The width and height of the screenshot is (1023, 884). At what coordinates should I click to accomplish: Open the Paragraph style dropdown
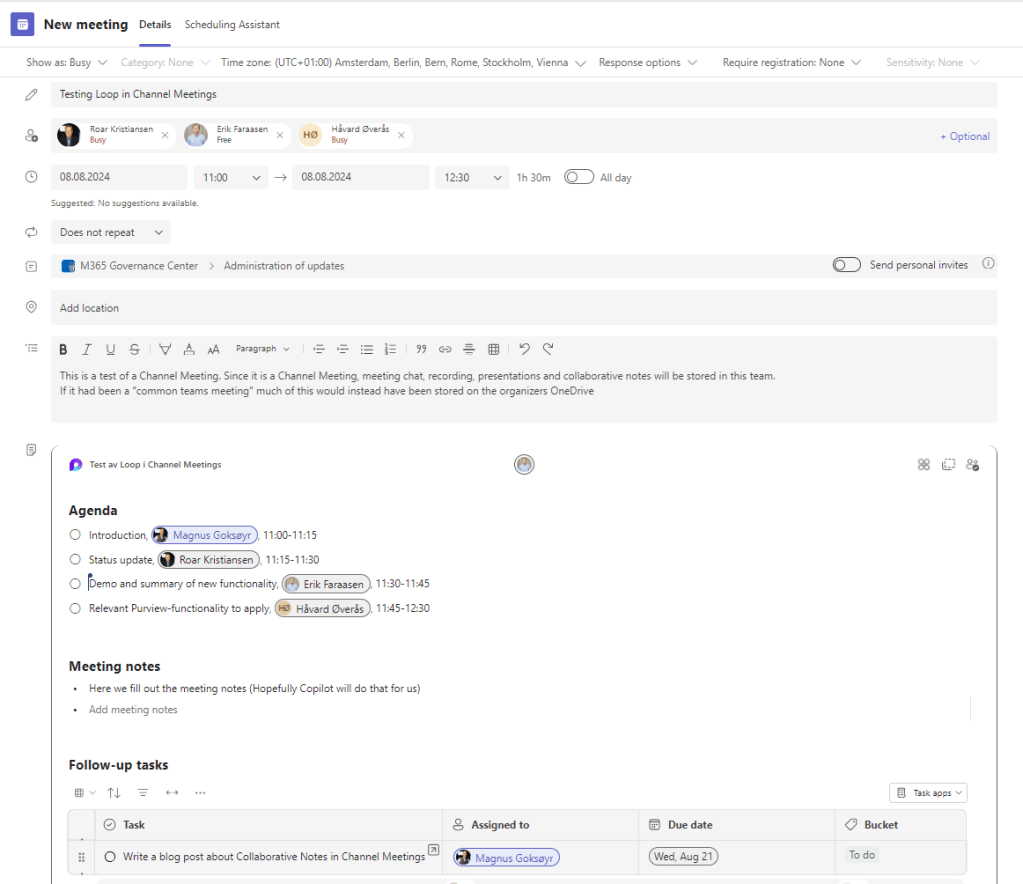click(x=263, y=349)
